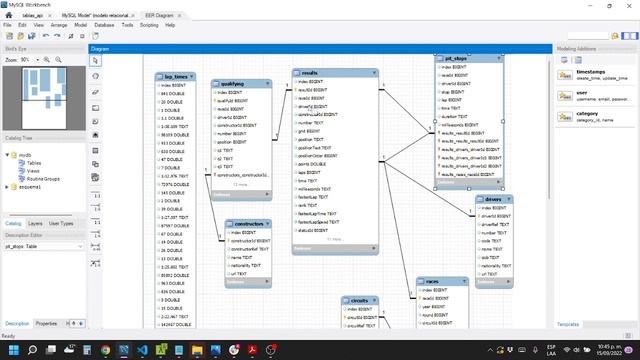This screenshot has height=360, width=640.
Task: Select the new image tool
Action: pos(95,135)
